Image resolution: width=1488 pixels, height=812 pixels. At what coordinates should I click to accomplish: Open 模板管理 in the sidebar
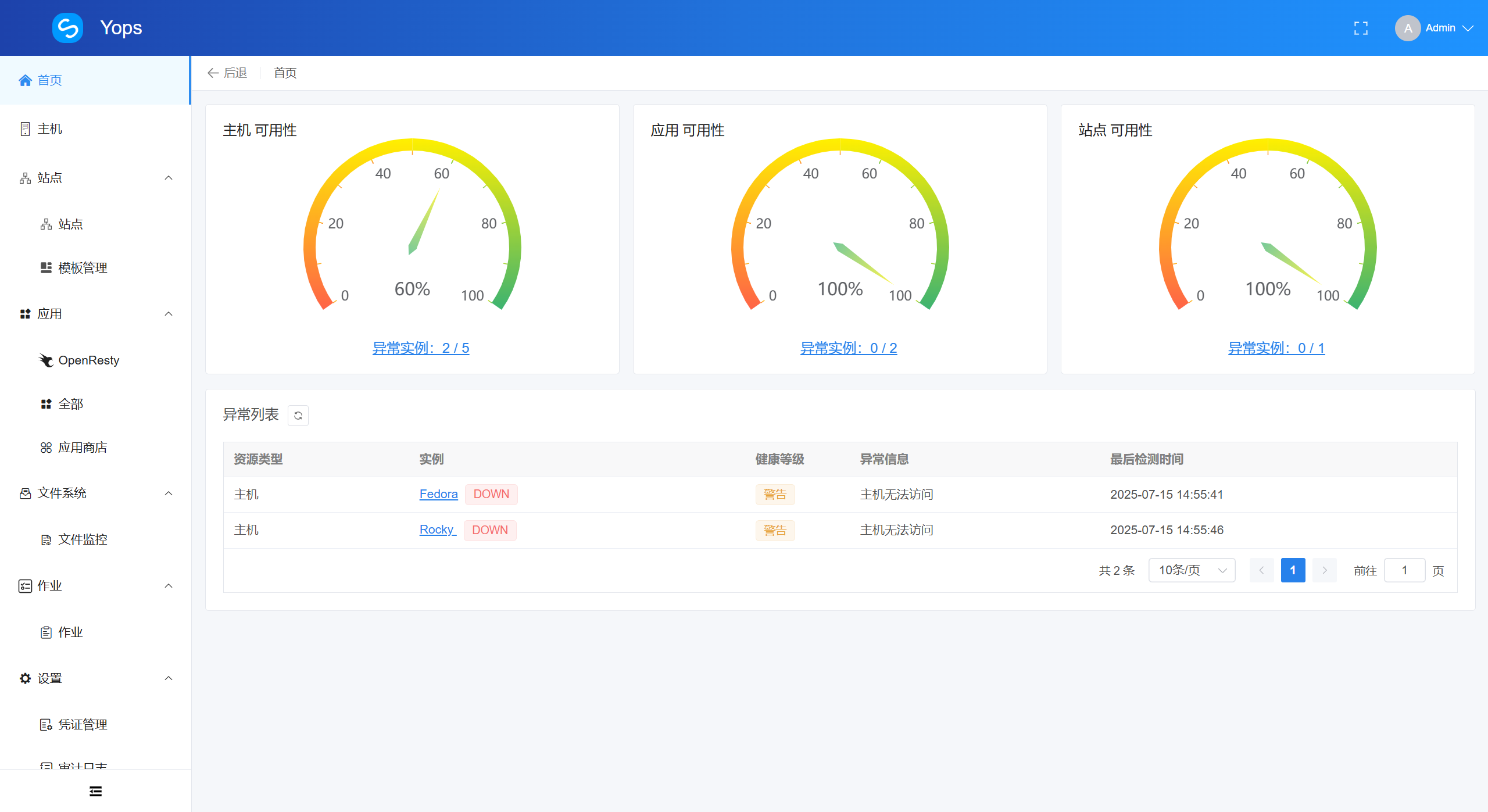83,268
